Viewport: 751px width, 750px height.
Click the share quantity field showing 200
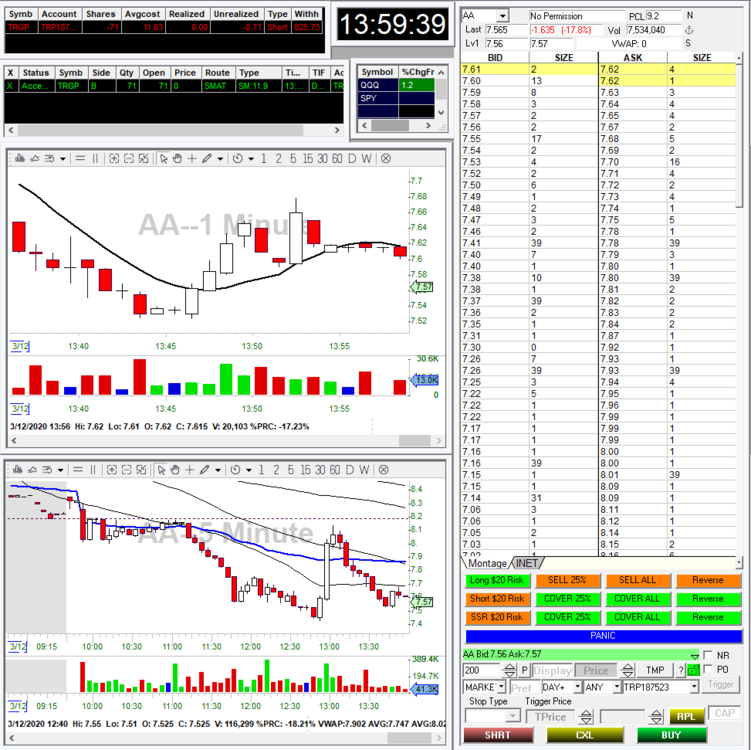(x=480, y=671)
